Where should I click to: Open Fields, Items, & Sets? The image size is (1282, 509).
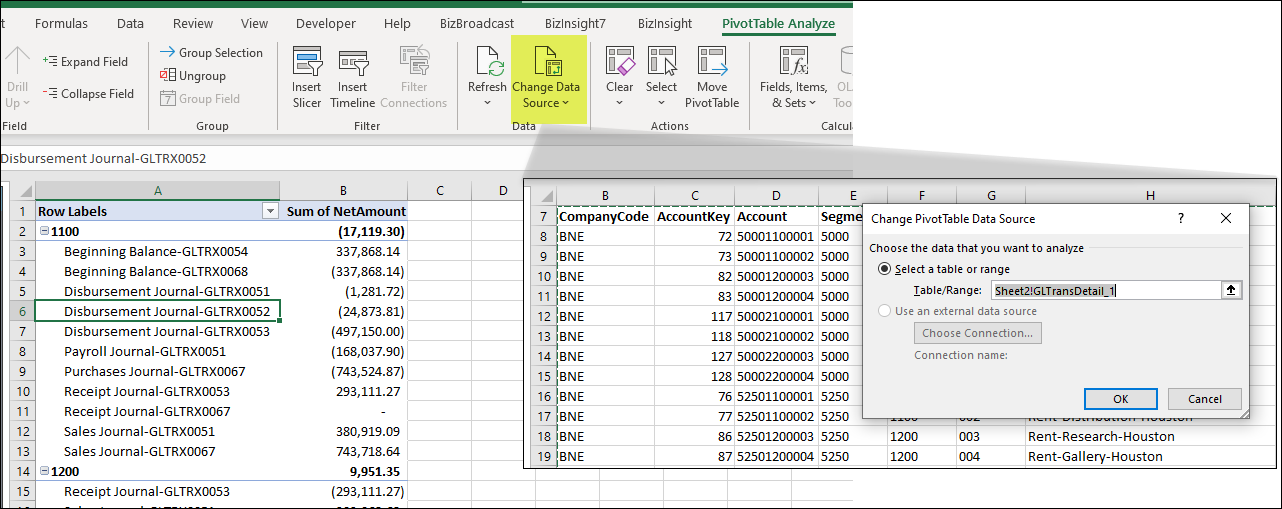point(794,78)
